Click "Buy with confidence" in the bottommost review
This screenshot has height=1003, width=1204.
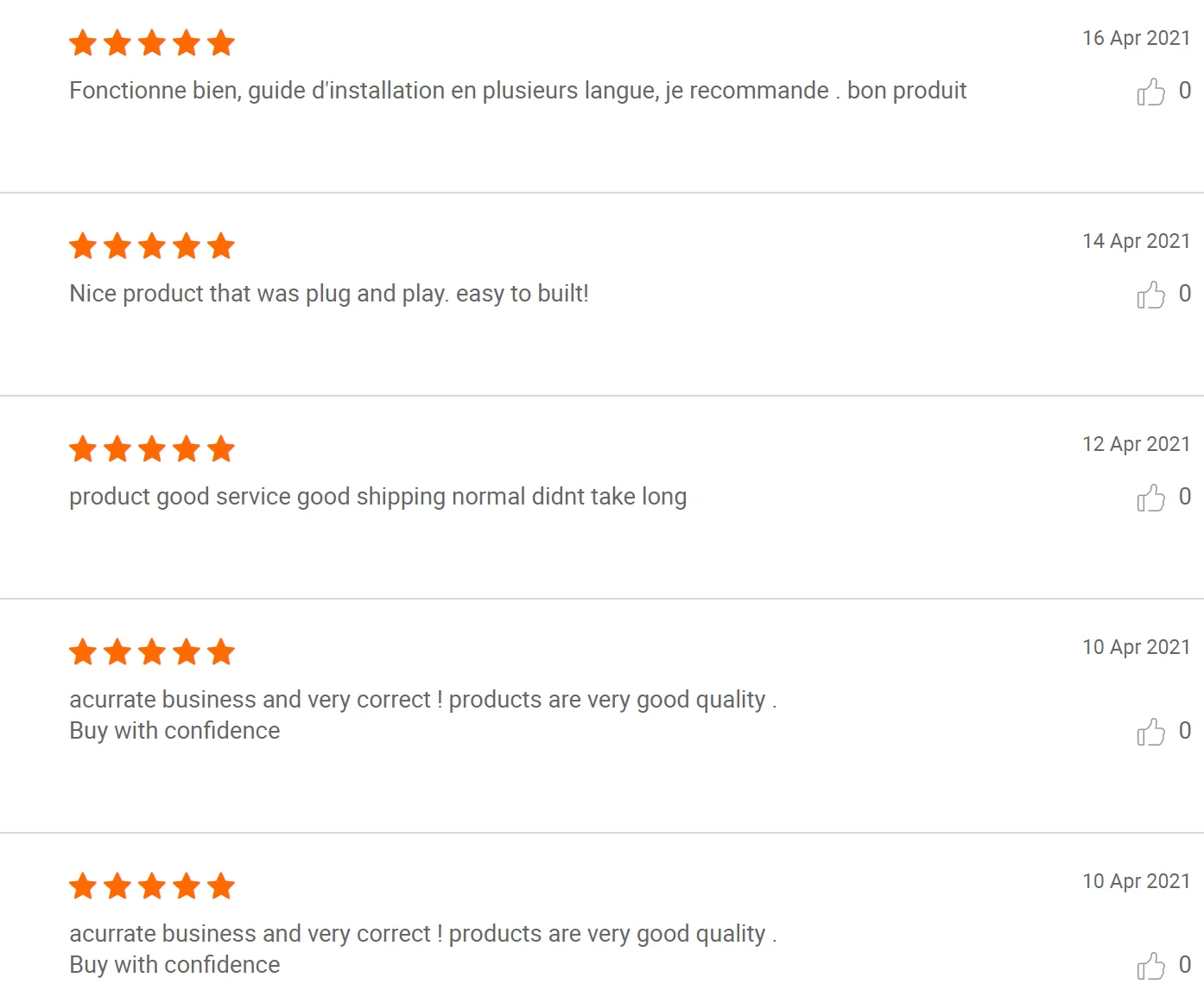coord(174,965)
